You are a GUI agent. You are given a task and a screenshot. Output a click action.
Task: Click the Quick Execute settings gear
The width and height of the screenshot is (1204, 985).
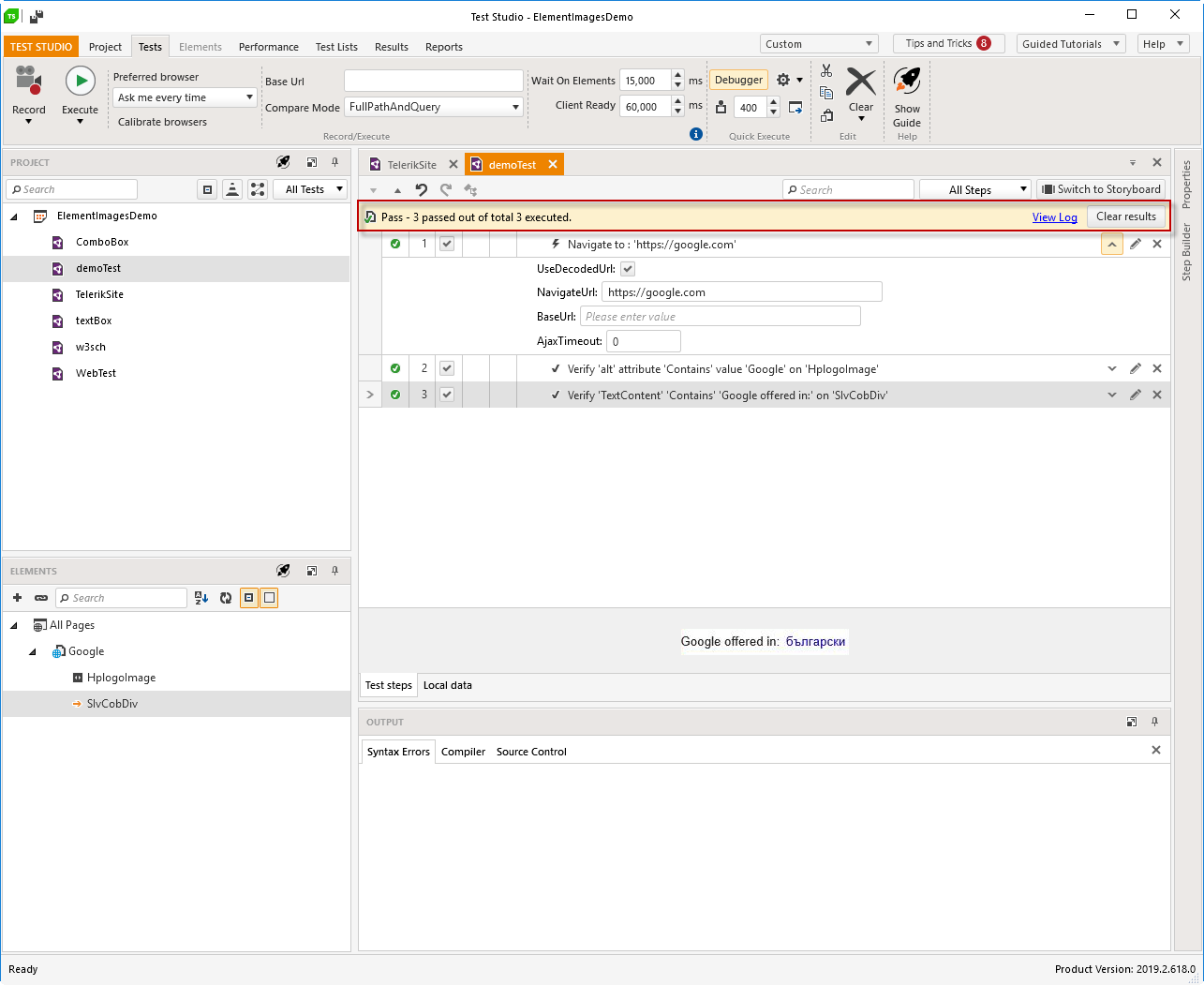[783, 80]
